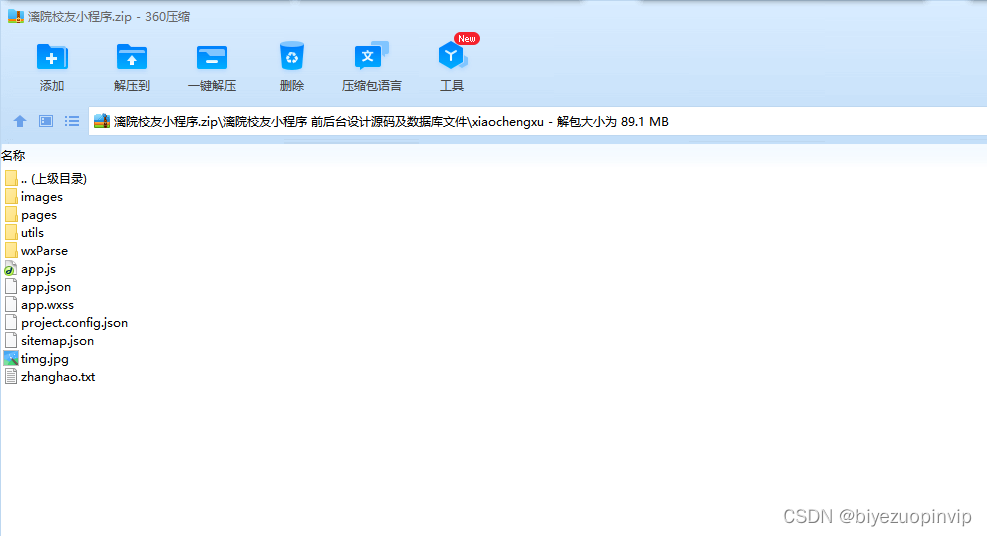Select the wxParse folder
The width and height of the screenshot is (987, 536).
(x=36, y=251)
